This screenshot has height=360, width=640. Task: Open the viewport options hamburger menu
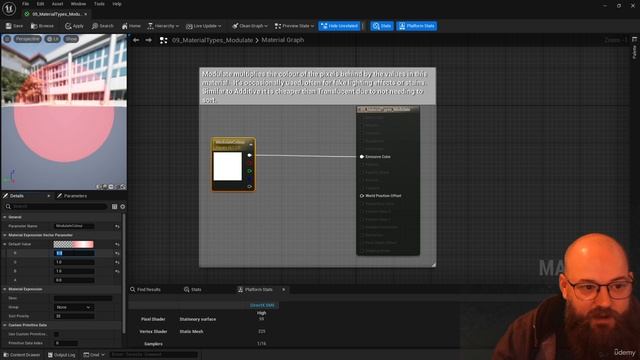point(7,39)
